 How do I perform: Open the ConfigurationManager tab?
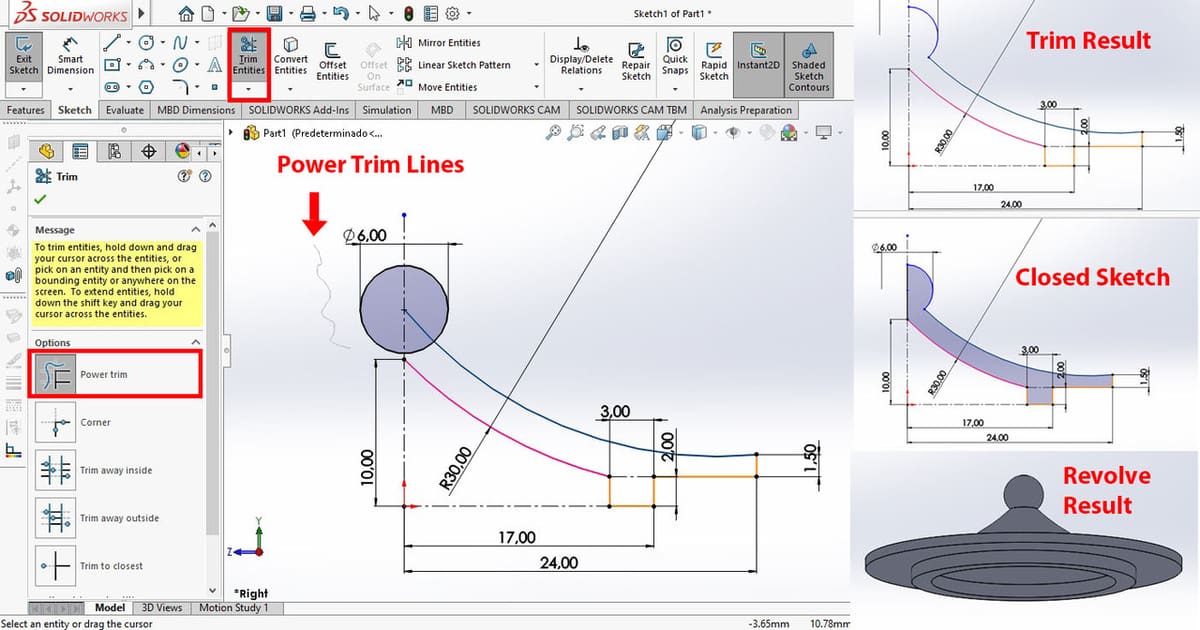click(x=114, y=151)
